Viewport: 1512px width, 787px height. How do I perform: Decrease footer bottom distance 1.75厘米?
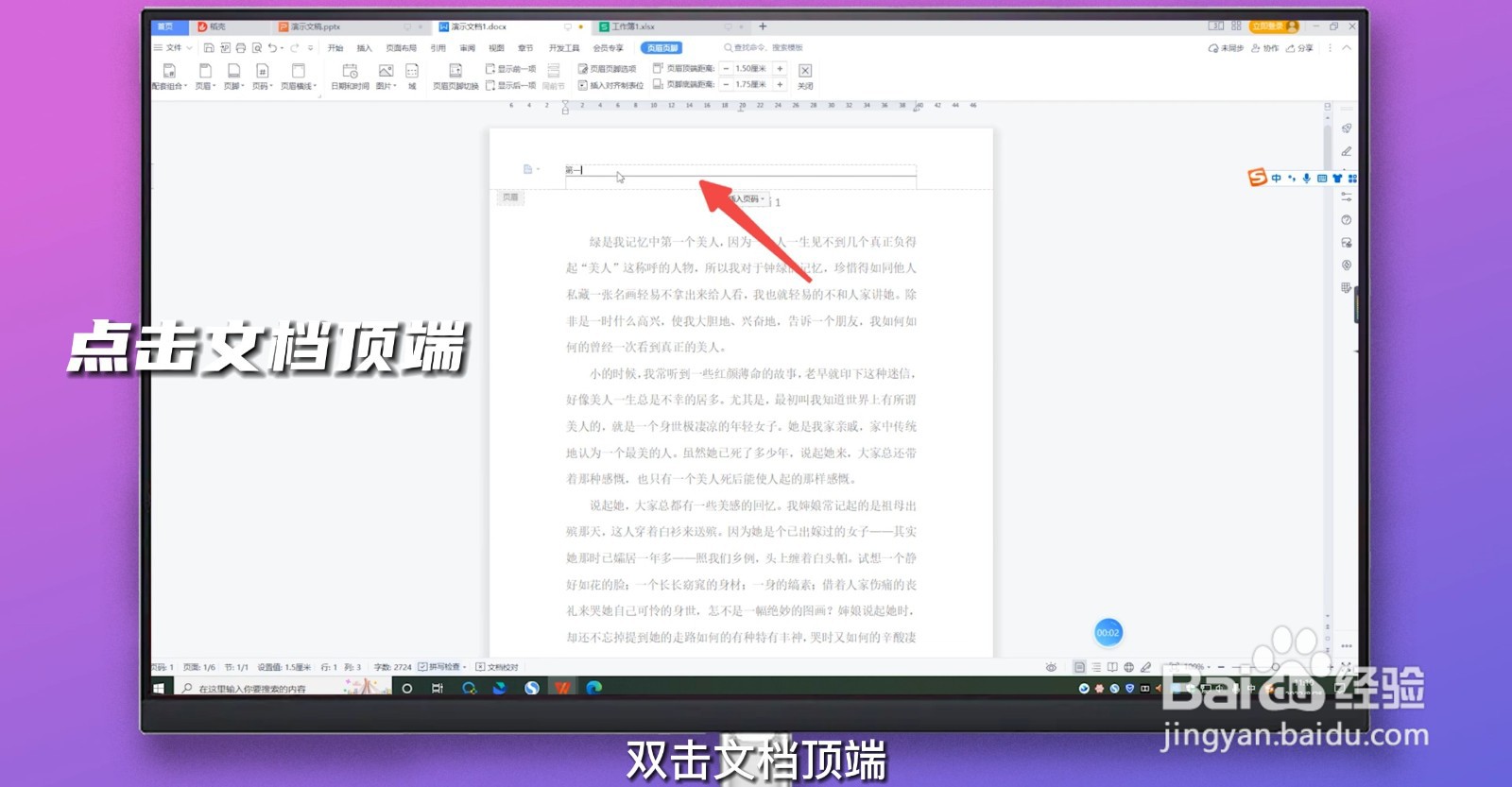(x=726, y=84)
